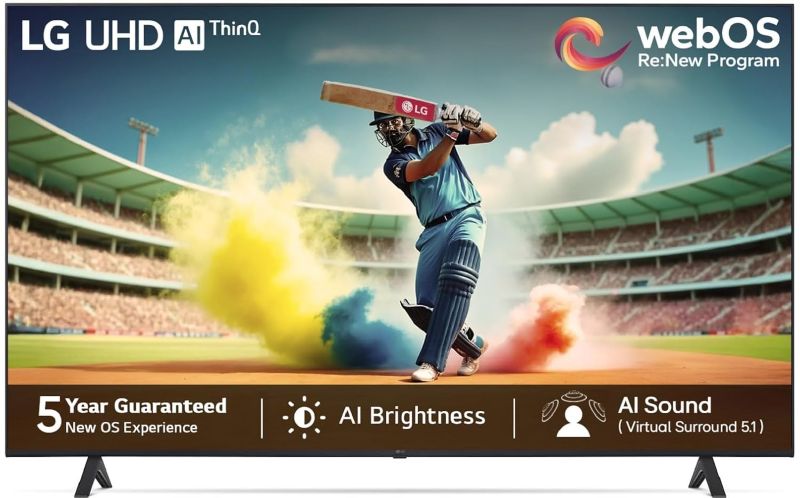
Task: Click the AI badge next to UHD
Action: [189, 36]
